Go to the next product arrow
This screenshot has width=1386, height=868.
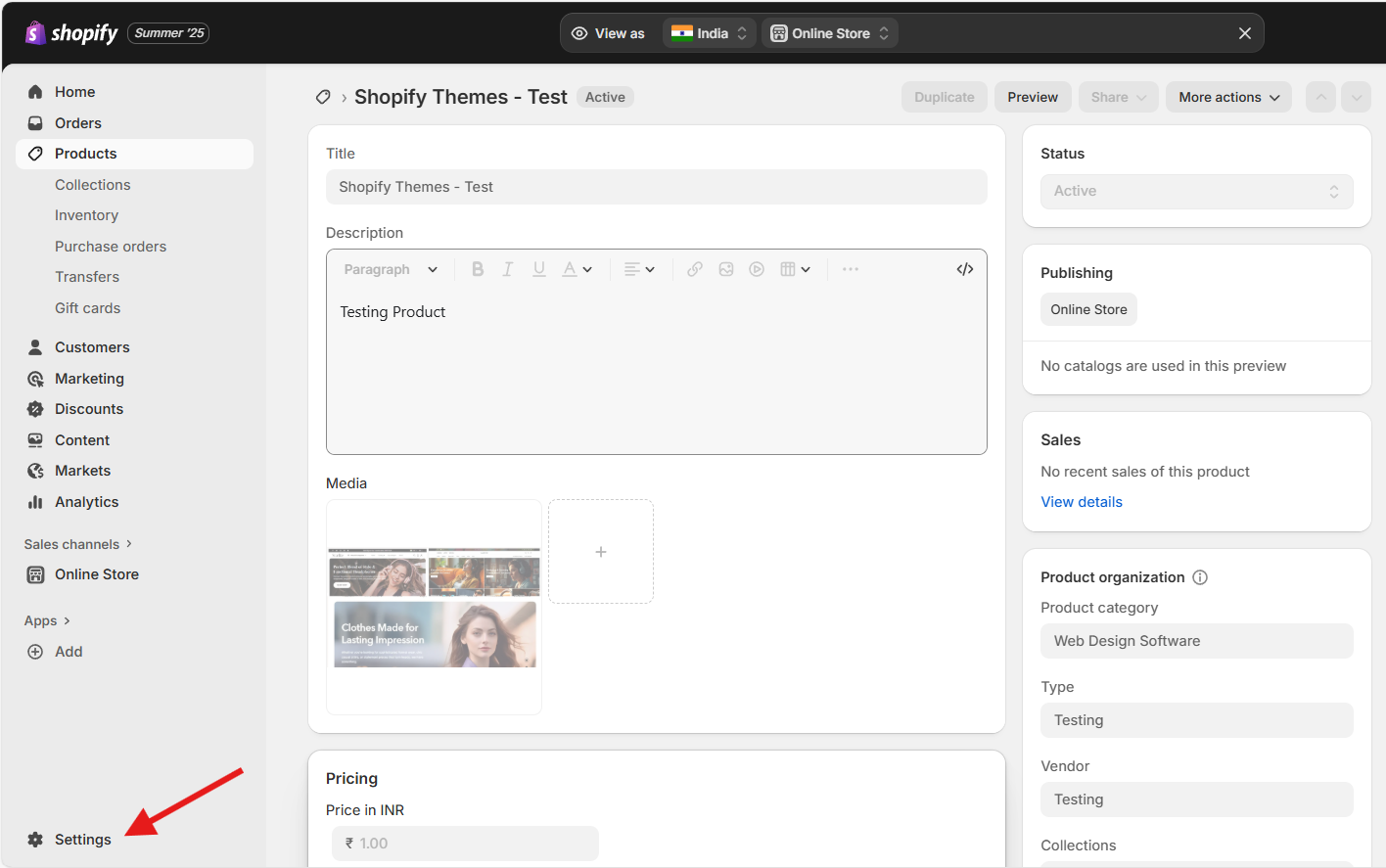[1356, 97]
